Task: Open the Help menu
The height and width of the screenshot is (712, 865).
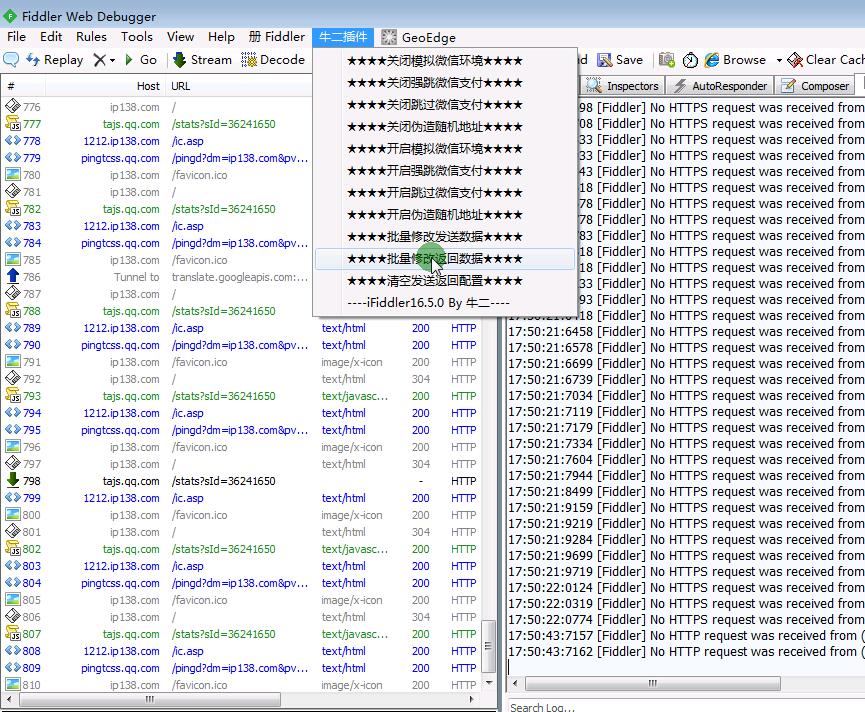Action: 221,37
